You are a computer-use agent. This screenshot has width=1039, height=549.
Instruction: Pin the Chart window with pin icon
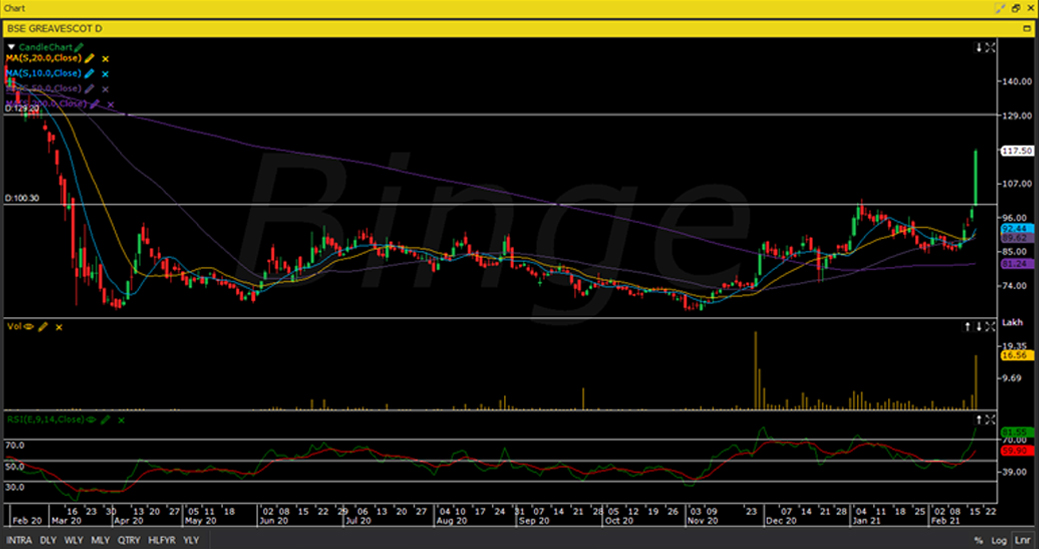[1001, 8]
